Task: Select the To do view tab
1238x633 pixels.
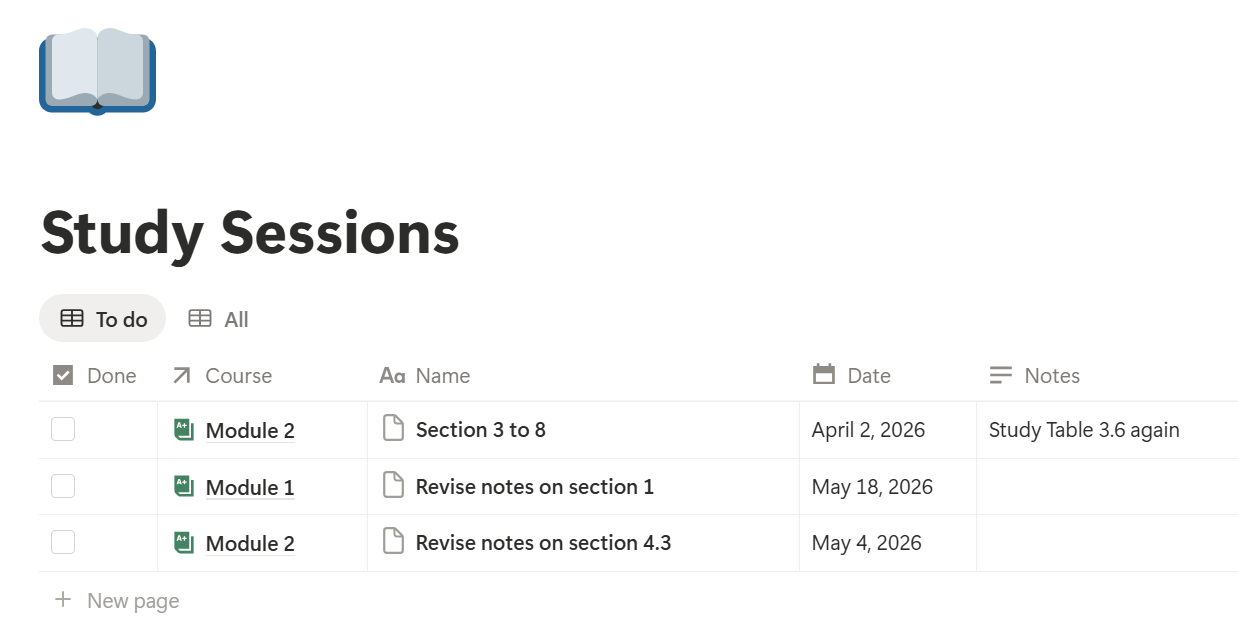Action: (x=103, y=319)
